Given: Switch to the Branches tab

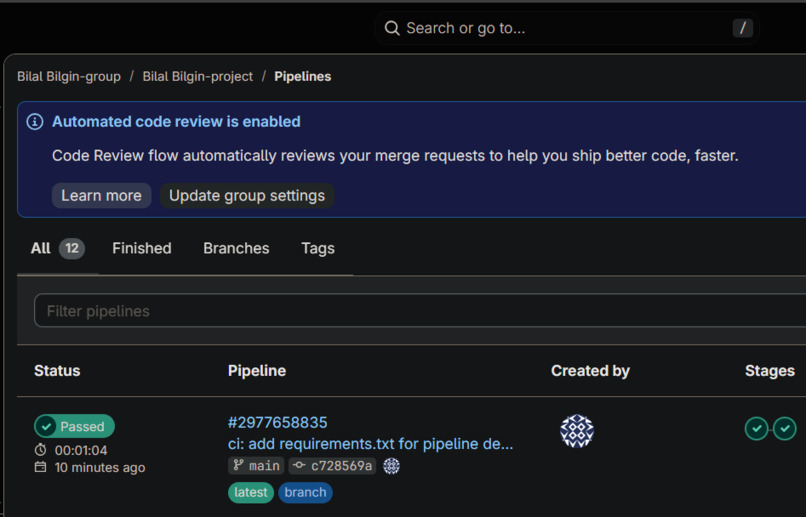Looking at the screenshot, I should 236,249.
